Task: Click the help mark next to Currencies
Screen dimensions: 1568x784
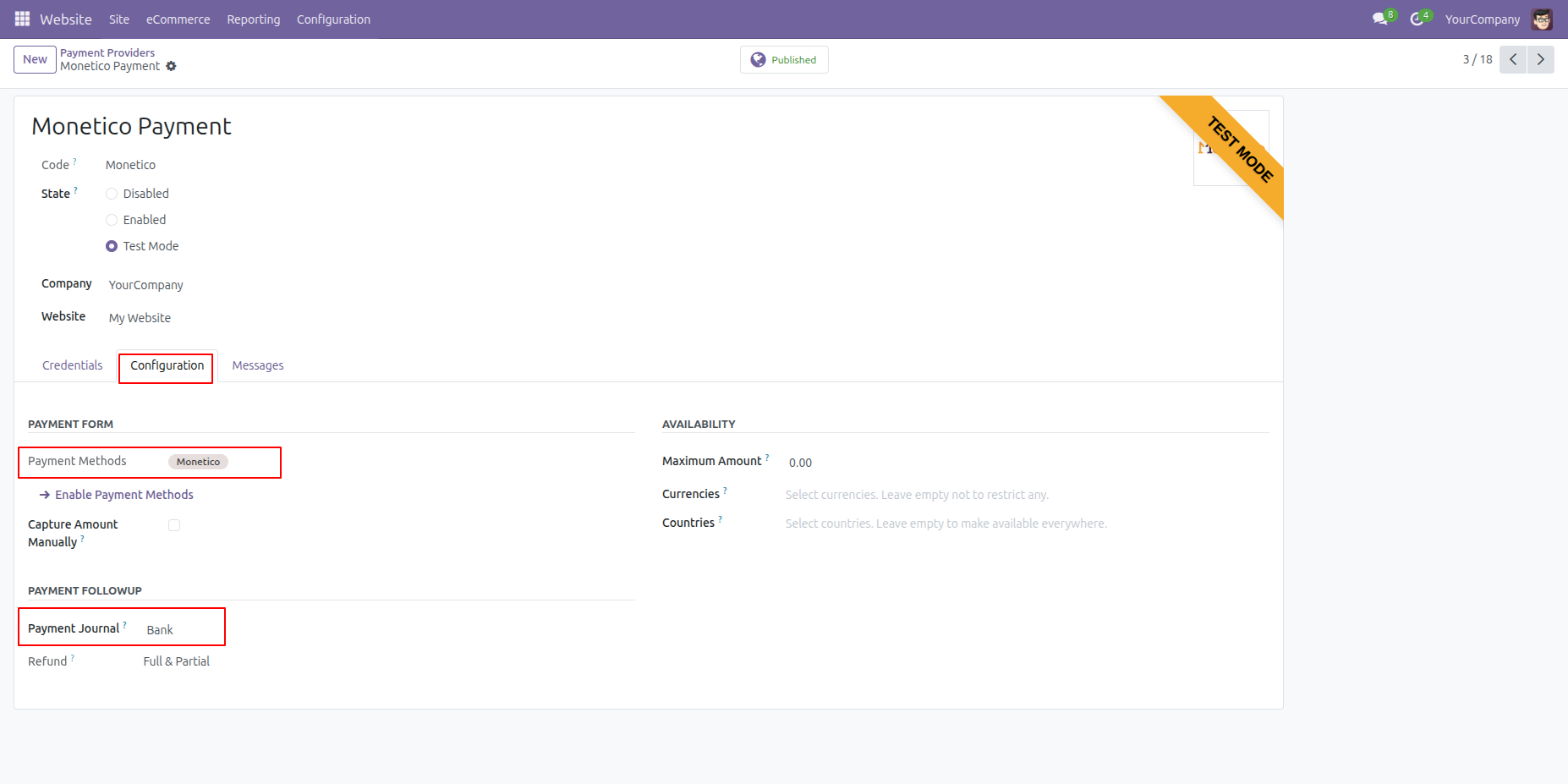Action: pyautogui.click(x=725, y=490)
